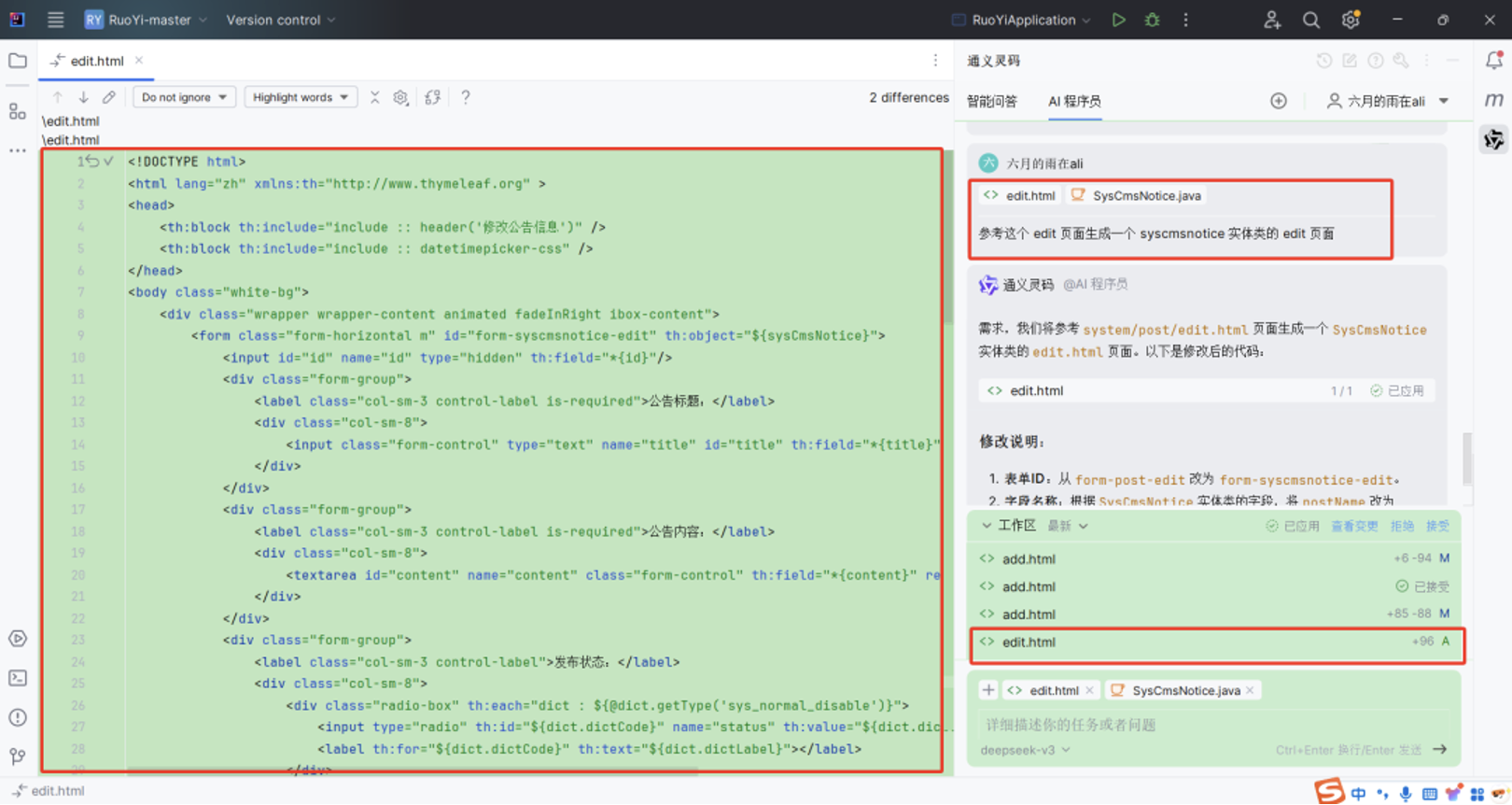The image size is (1512, 805).
Task: Open the Notifications bell
Action: pyautogui.click(x=1494, y=61)
